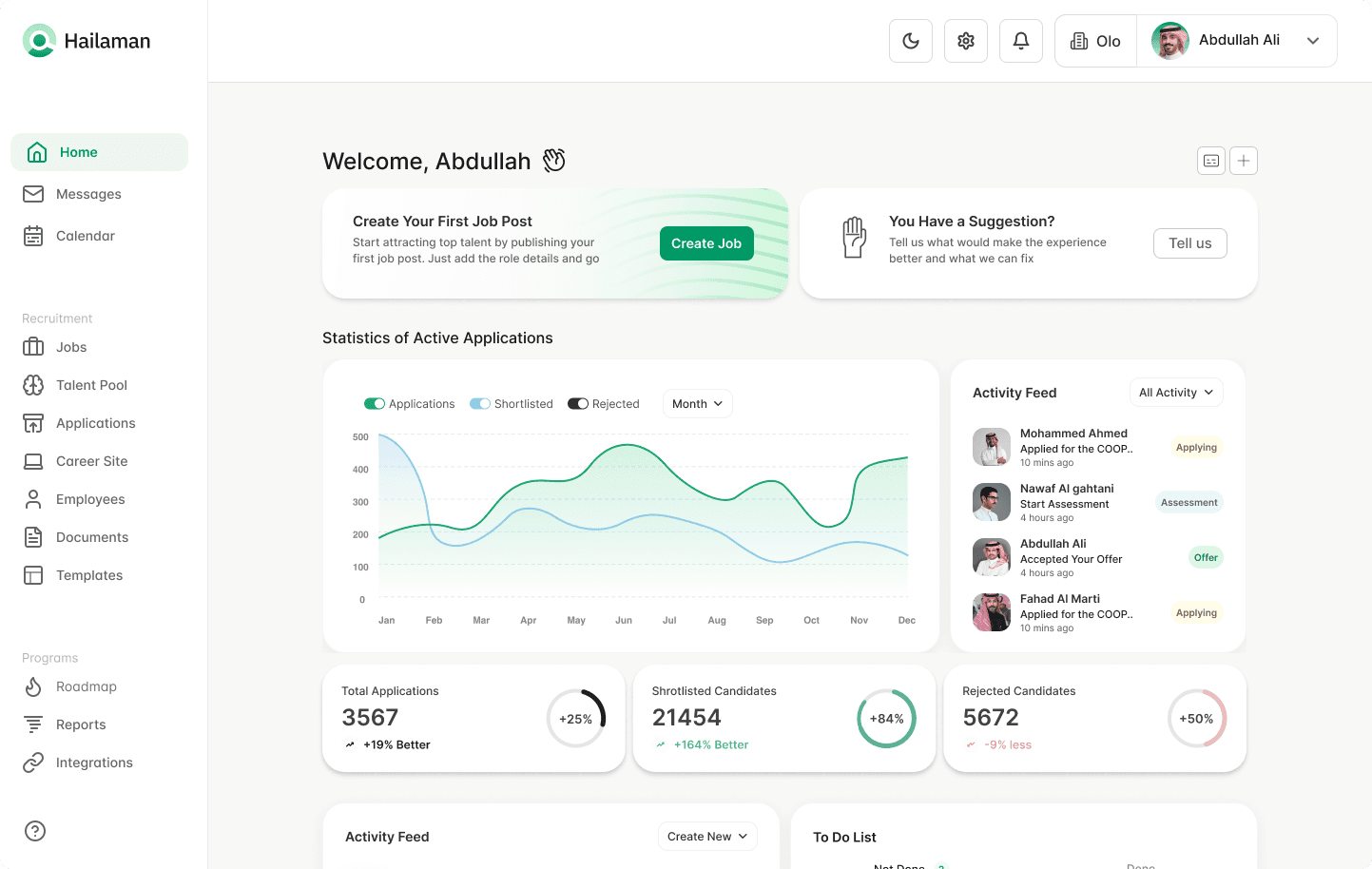Click the Hailaman logo icon
Screen dimensions: 1372x869
point(39,41)
